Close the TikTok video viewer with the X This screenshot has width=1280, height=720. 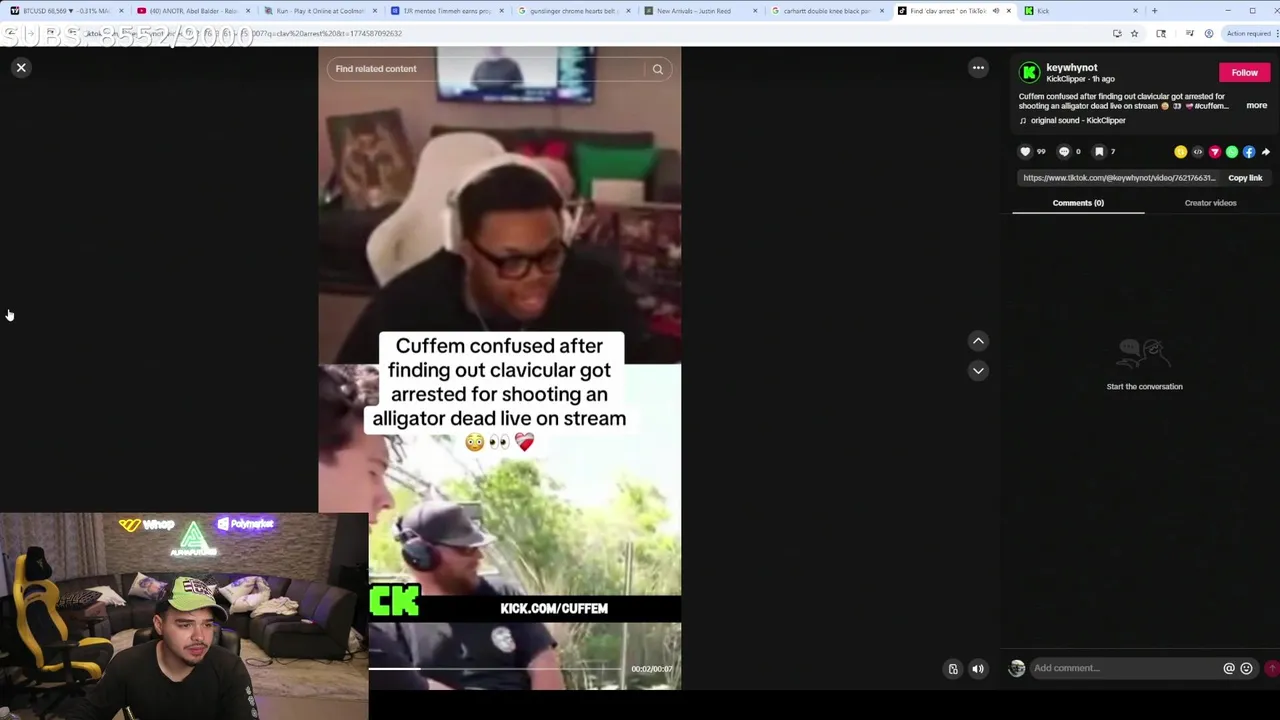21,68
